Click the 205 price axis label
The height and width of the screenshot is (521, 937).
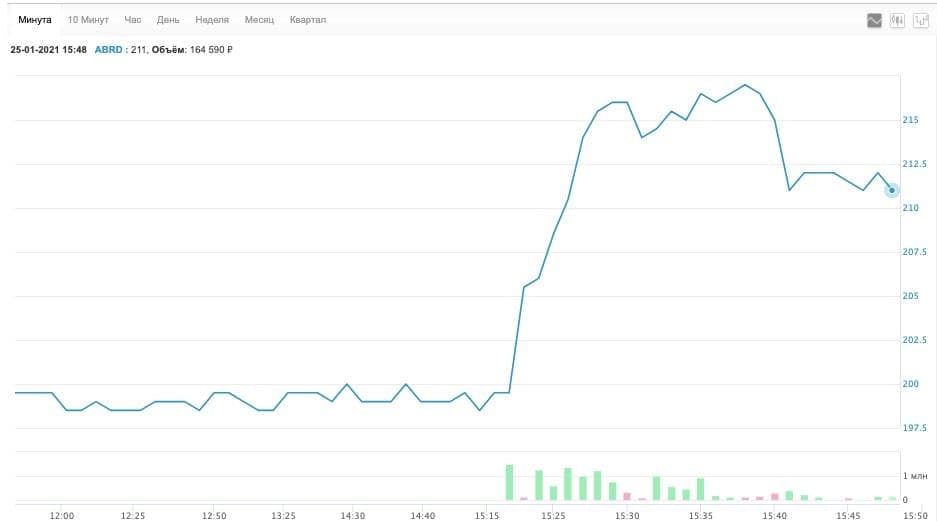(x=910, y=296)
